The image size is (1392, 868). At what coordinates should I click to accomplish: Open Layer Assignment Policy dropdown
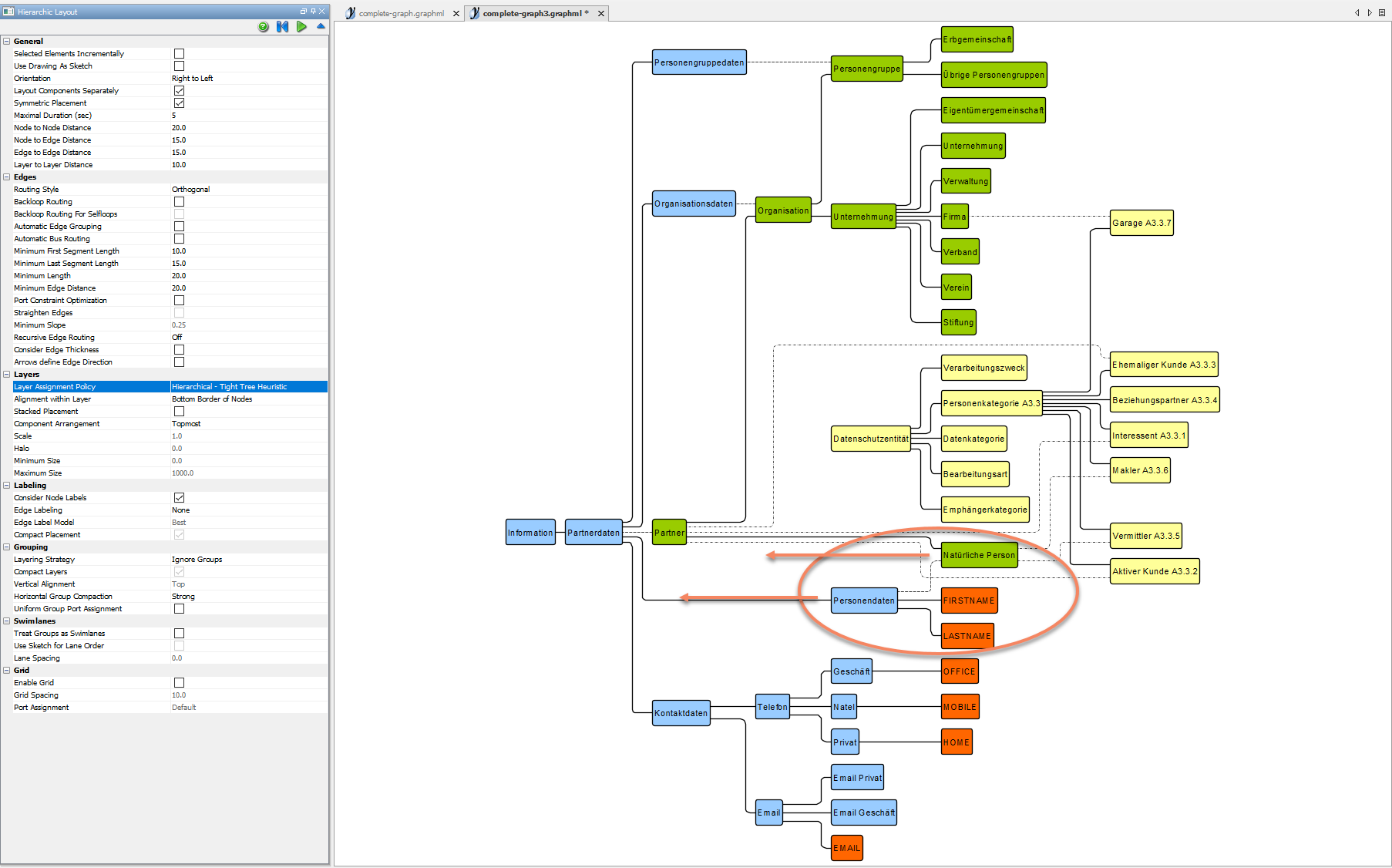(x=248, y=387)
